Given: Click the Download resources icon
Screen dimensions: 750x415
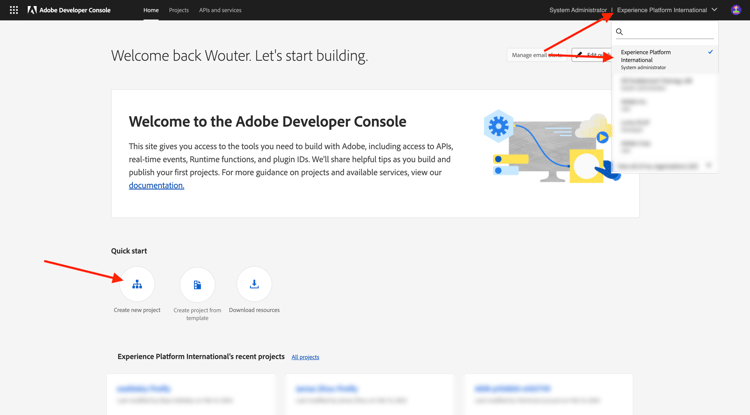Looking at the screenshot, I should pos(254,284).
